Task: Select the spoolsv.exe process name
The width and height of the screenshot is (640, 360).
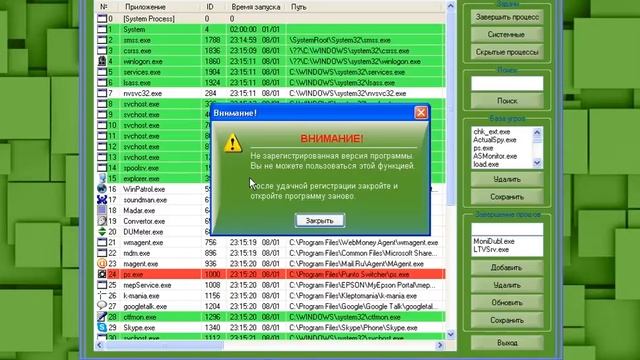Action: [141, 168]
